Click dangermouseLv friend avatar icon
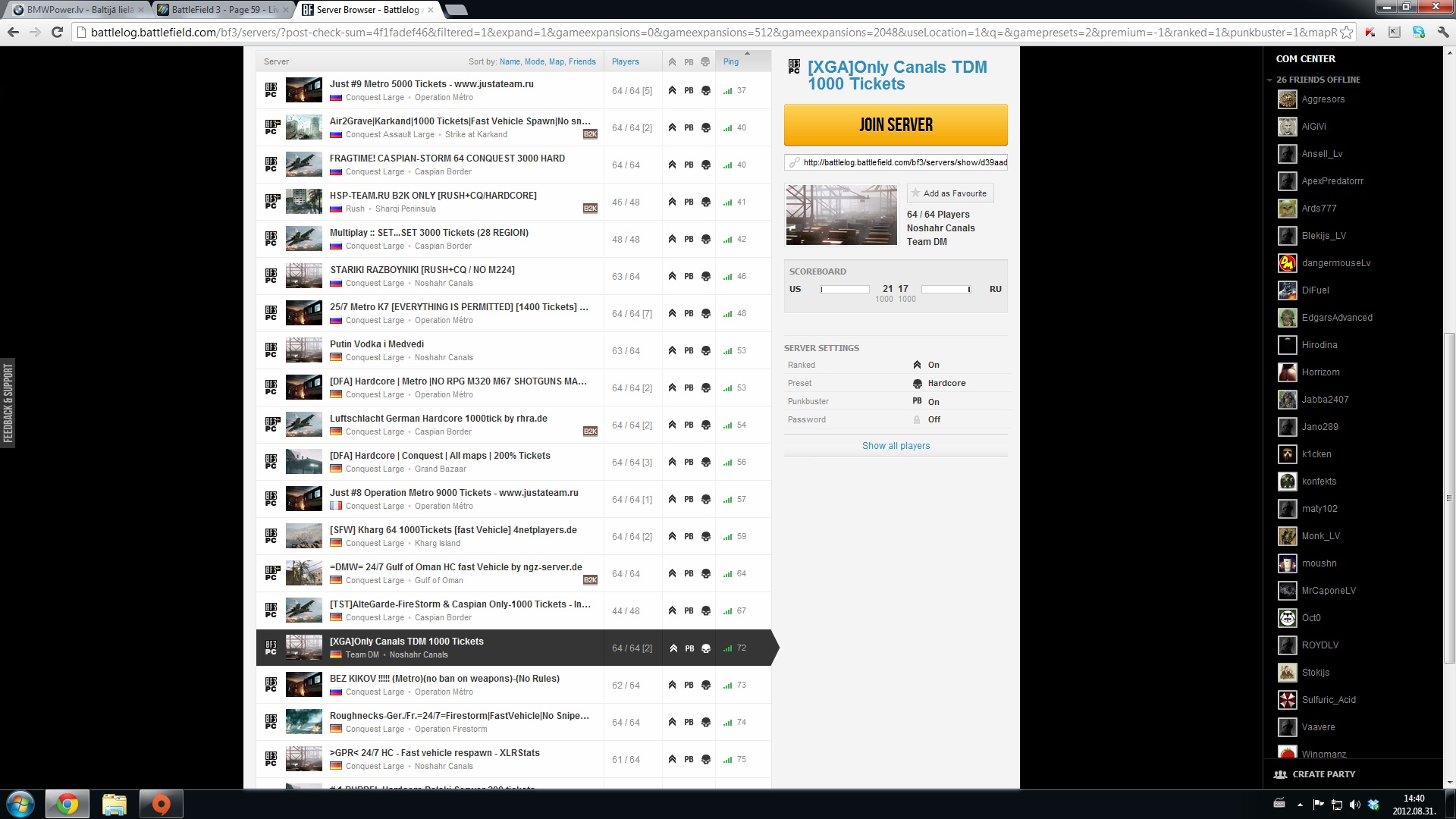The height and width of the screenshot is (819, 1456). tap(1287, 263)
